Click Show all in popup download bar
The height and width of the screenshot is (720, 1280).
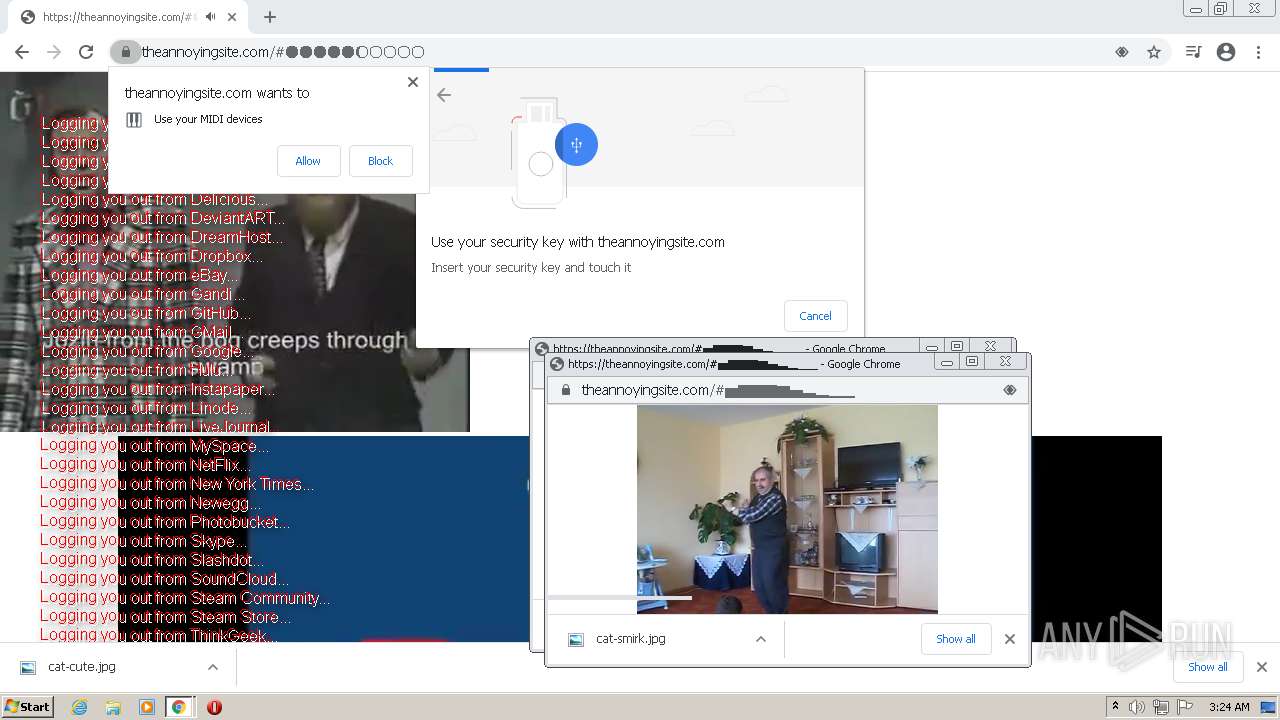click(955, 639)
